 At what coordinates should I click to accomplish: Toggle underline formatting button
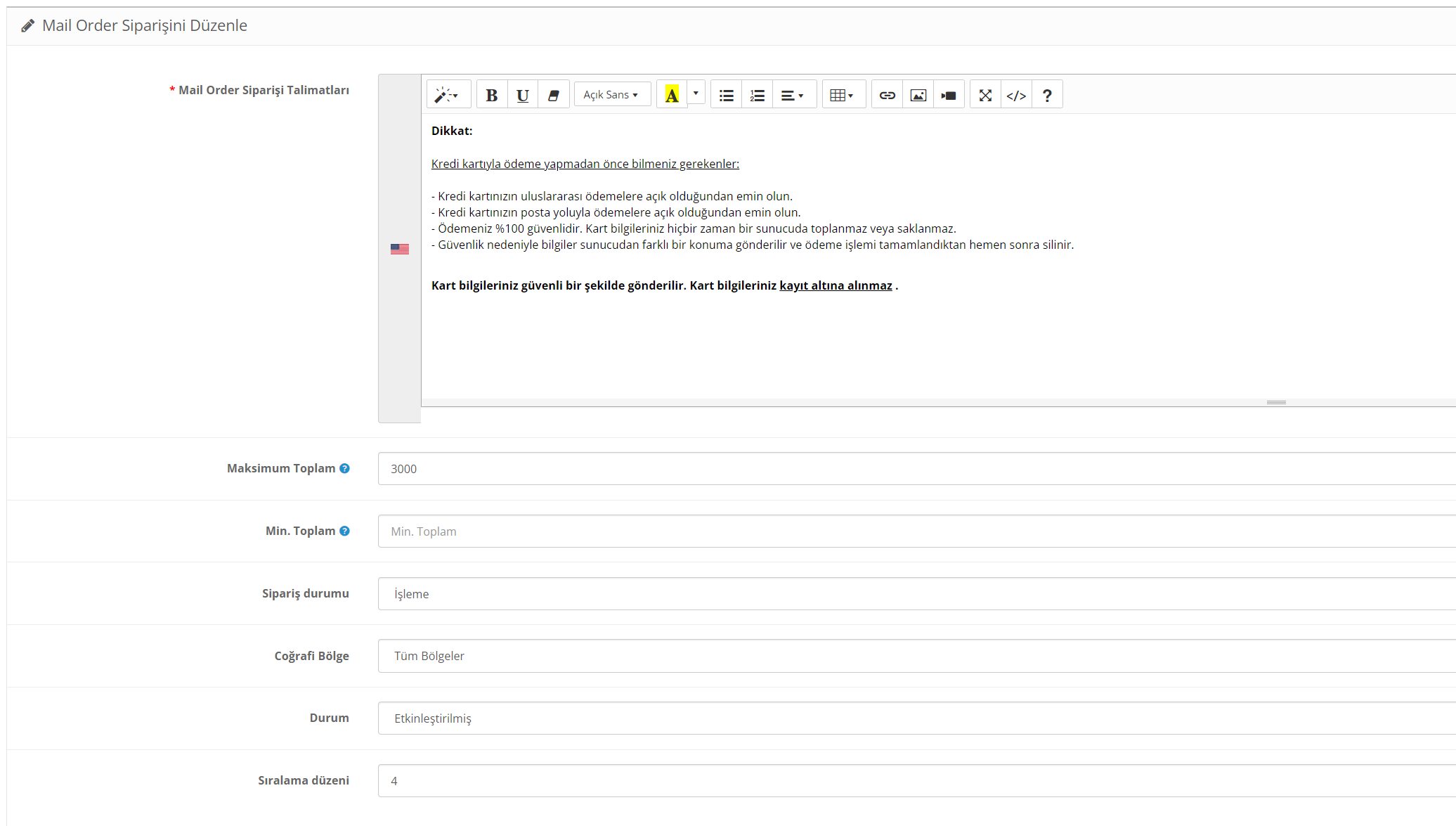(522, 95)
